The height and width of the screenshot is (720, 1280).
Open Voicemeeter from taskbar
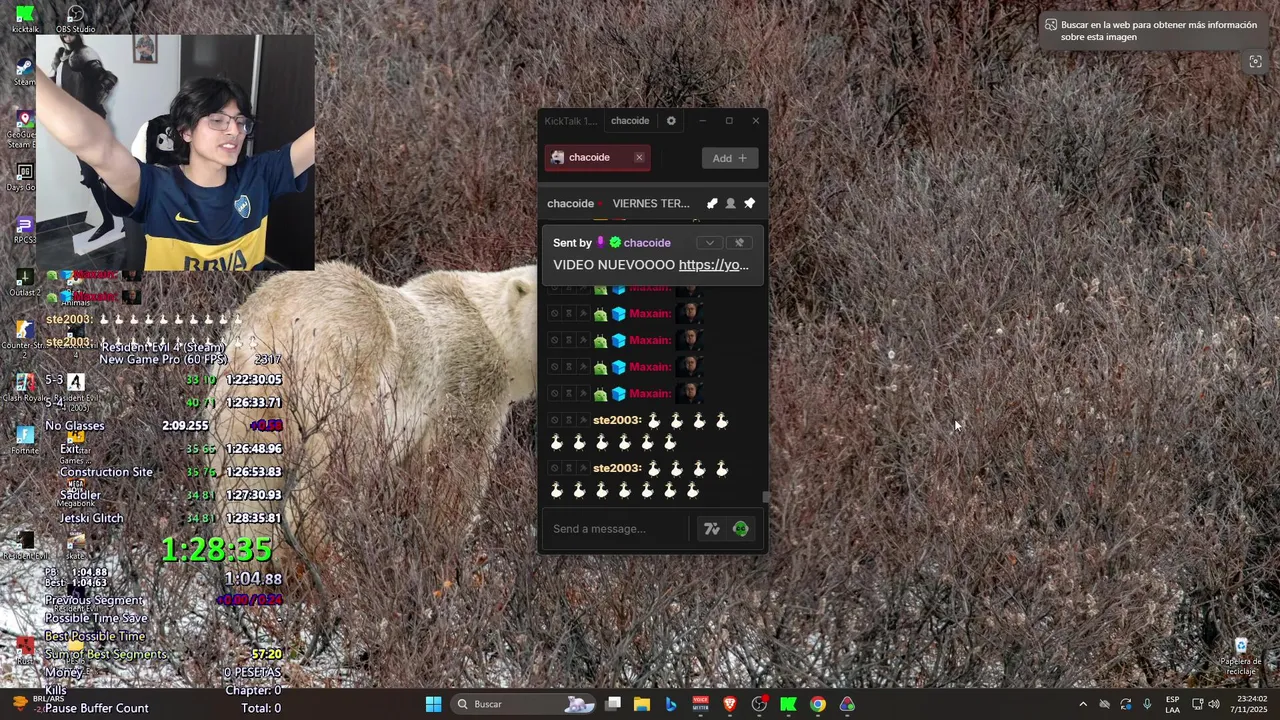click(700, 704)
